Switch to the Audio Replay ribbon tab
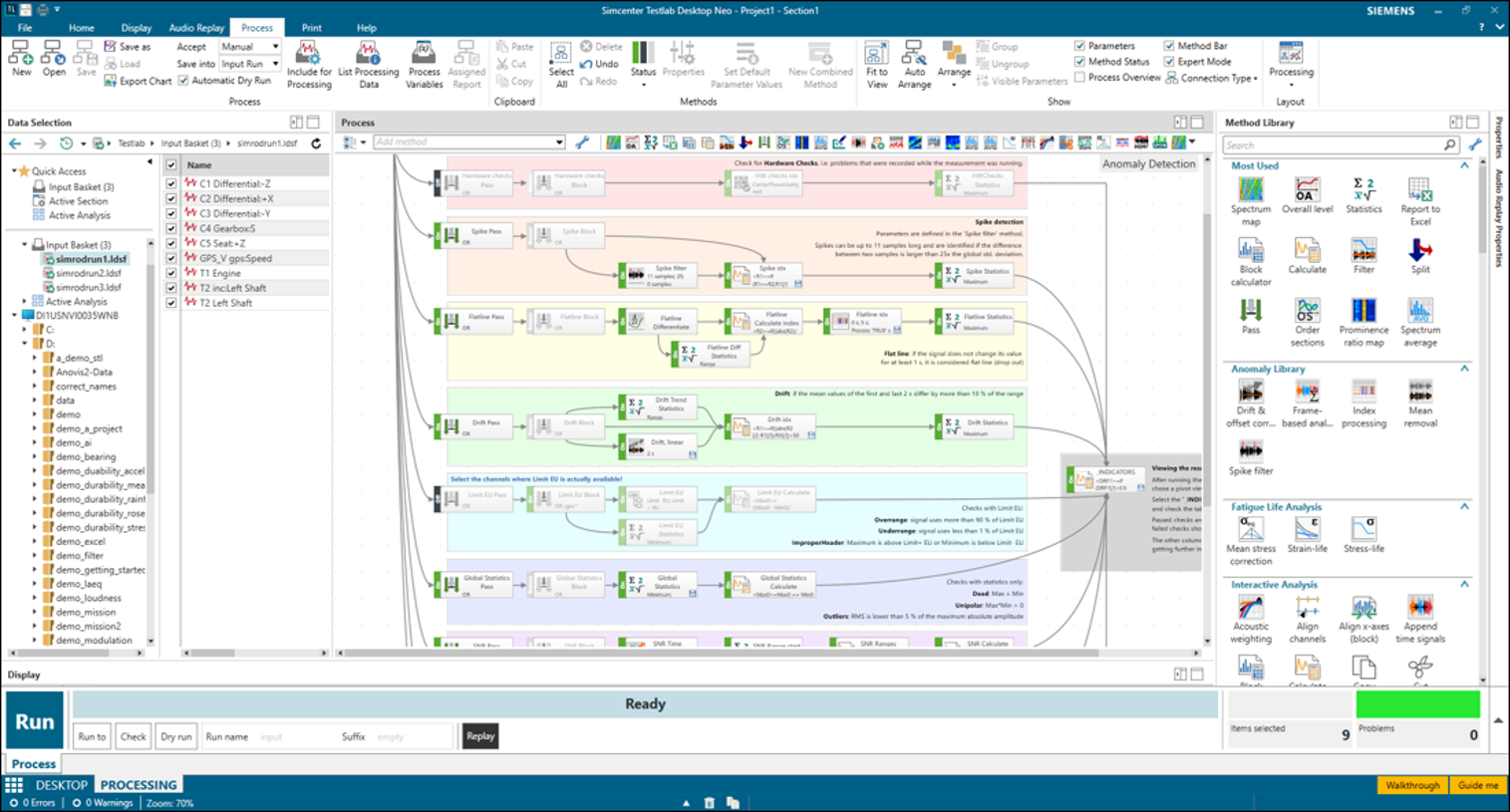Viewport: 1510px width, 812px height. [196, 28]
